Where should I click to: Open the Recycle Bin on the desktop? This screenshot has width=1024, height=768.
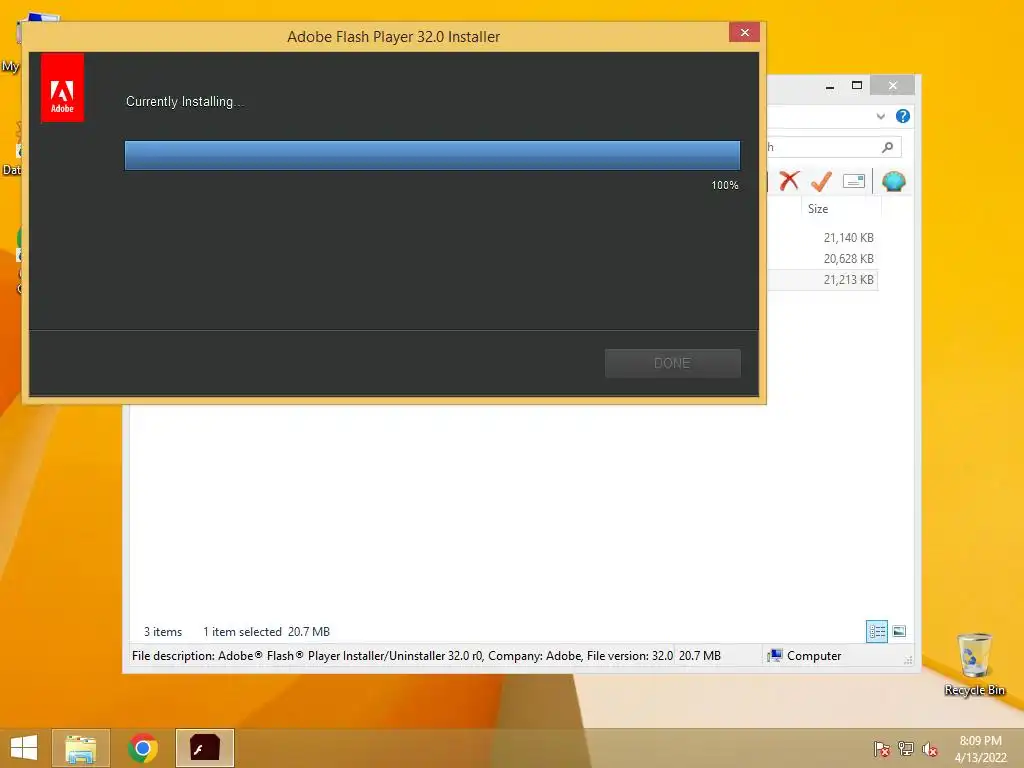pos(974,664)
